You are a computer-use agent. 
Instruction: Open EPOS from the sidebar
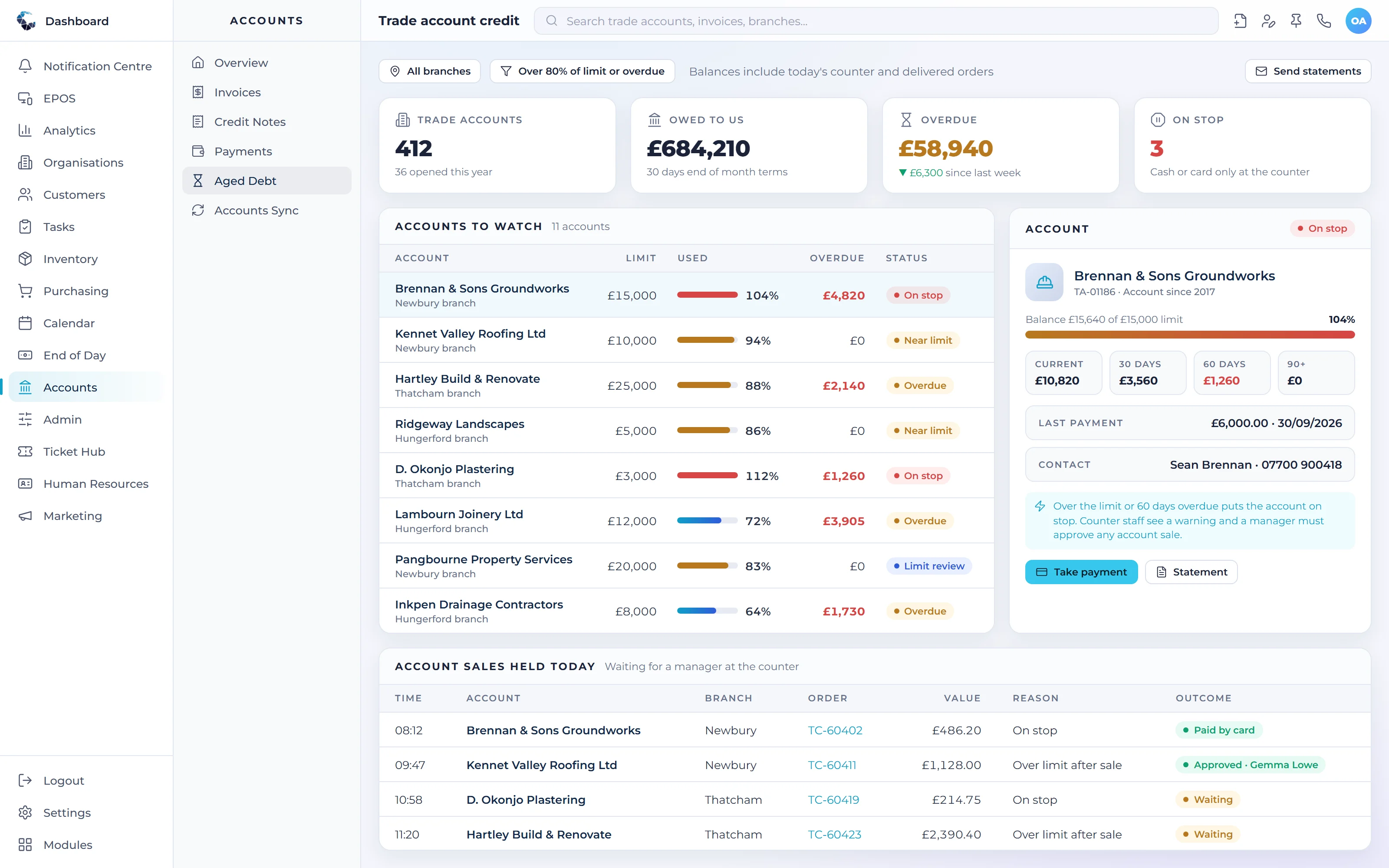pyautogui.click(x=86, y=98)
